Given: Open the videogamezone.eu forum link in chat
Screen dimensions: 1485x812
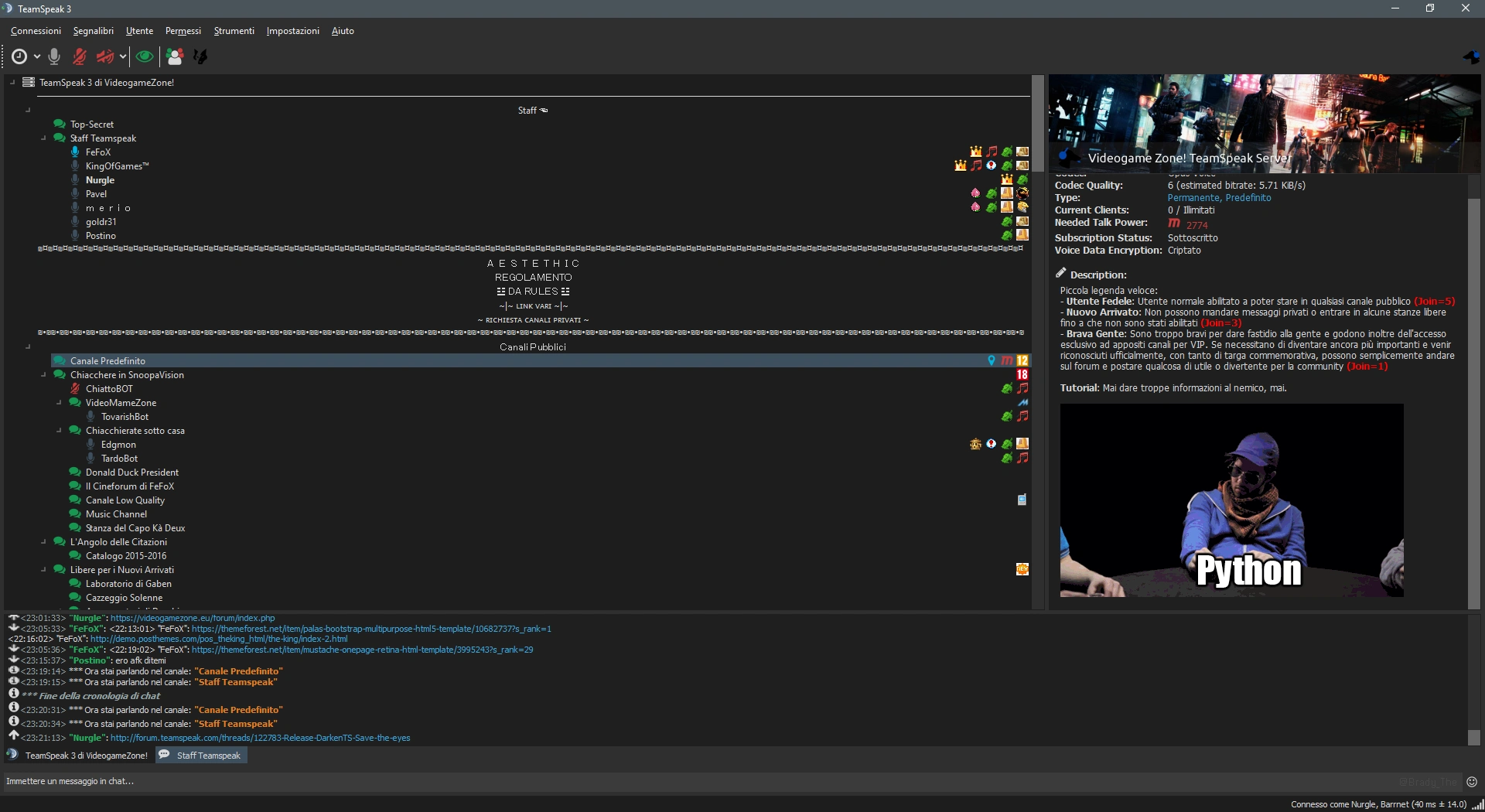Looking at the screenshot, I should (193, 618).
